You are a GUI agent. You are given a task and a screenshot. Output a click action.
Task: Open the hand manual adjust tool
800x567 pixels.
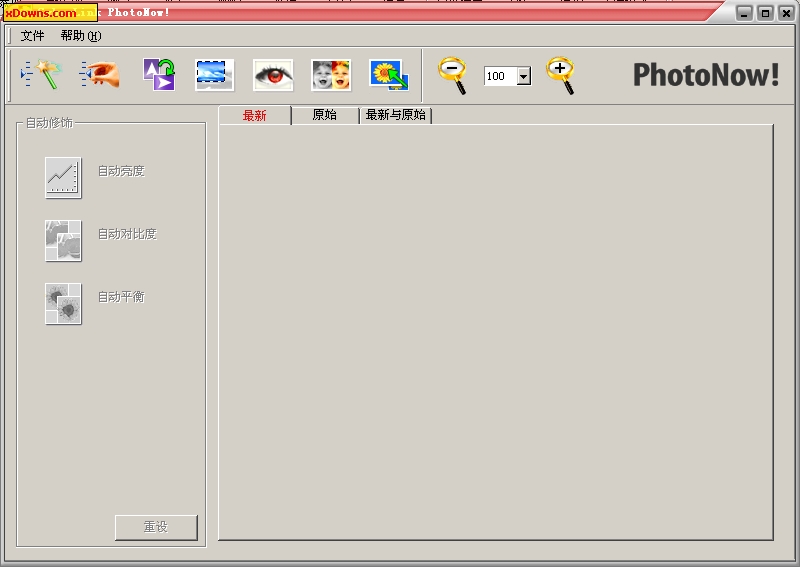click(x=99, y=75)
